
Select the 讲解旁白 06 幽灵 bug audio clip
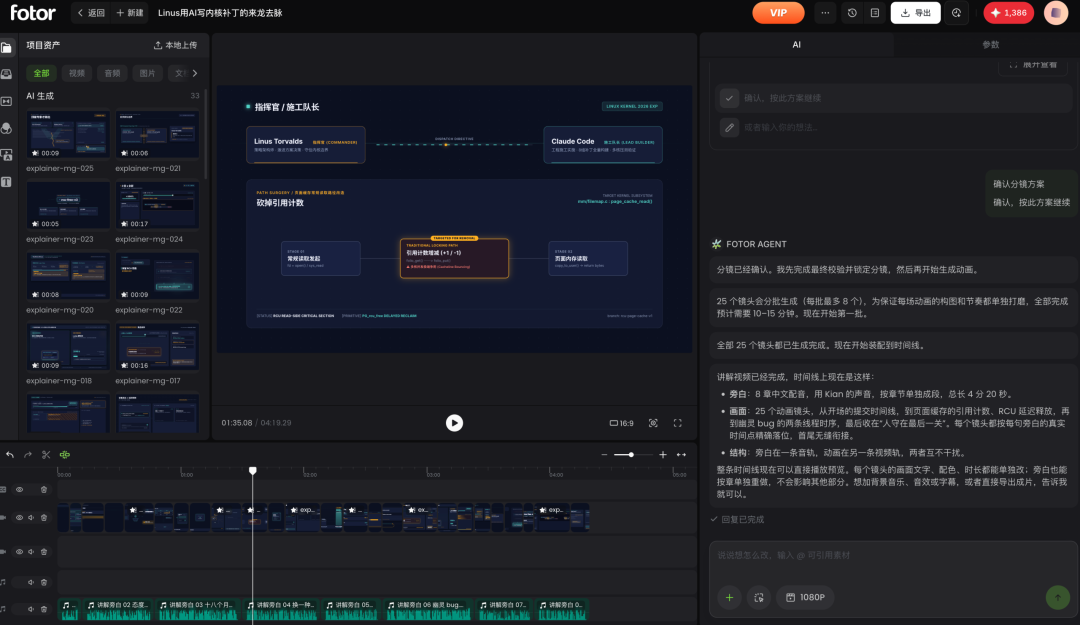click(428, 610)
